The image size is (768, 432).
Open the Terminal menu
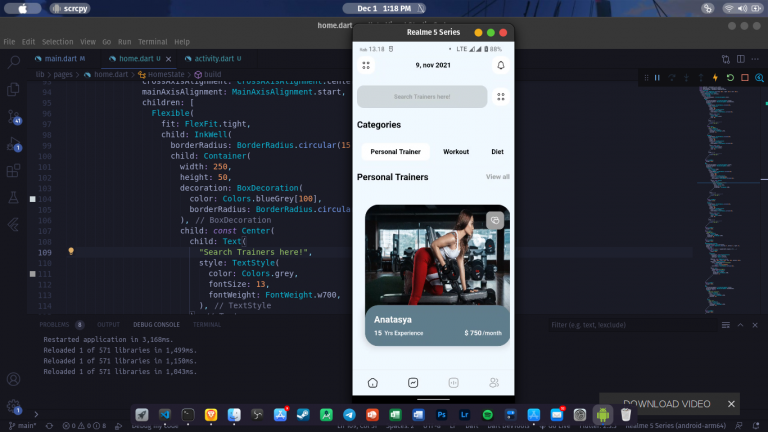[x=152, y=42]
